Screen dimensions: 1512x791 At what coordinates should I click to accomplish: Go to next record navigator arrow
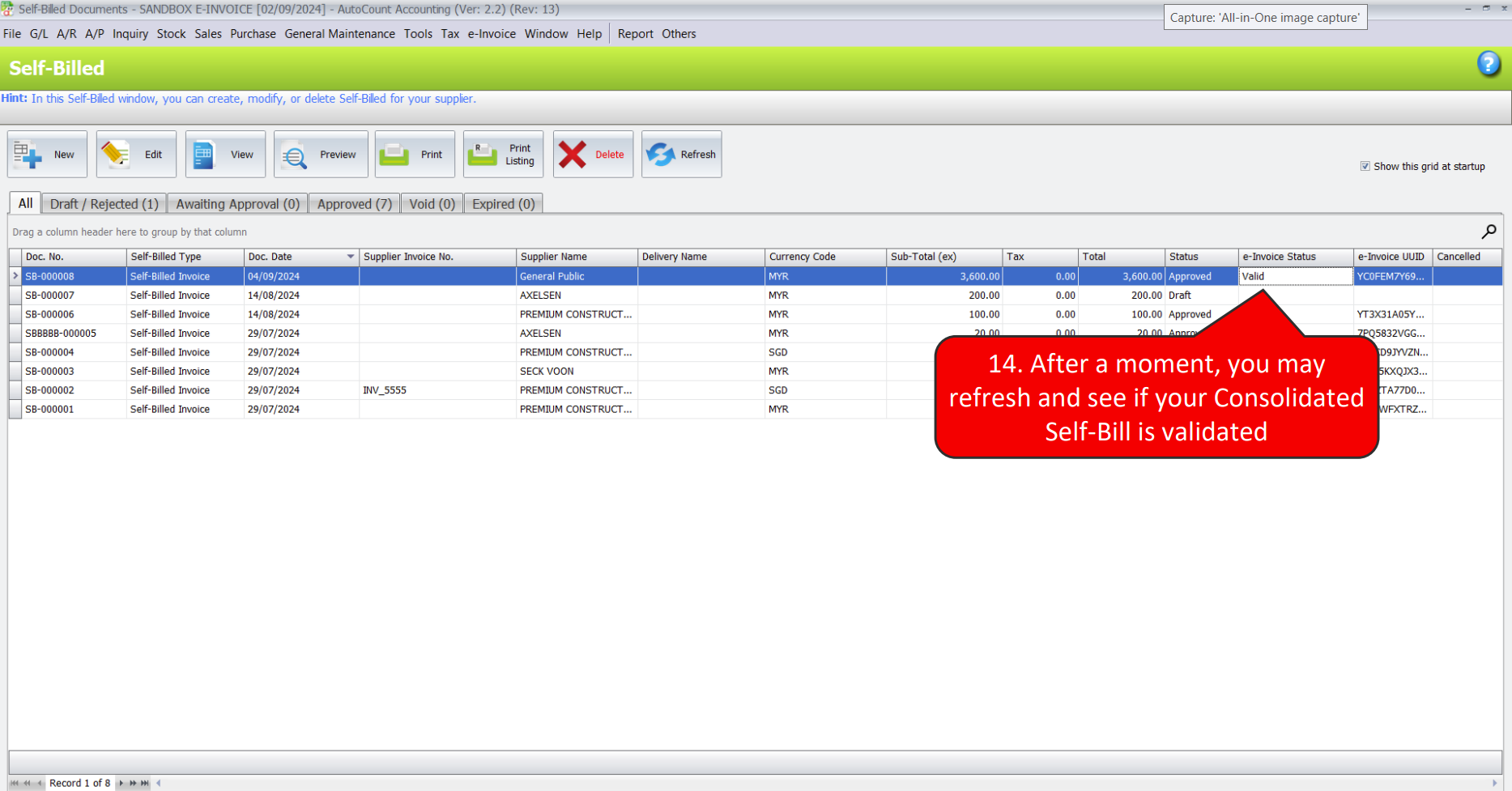point(121,783)
